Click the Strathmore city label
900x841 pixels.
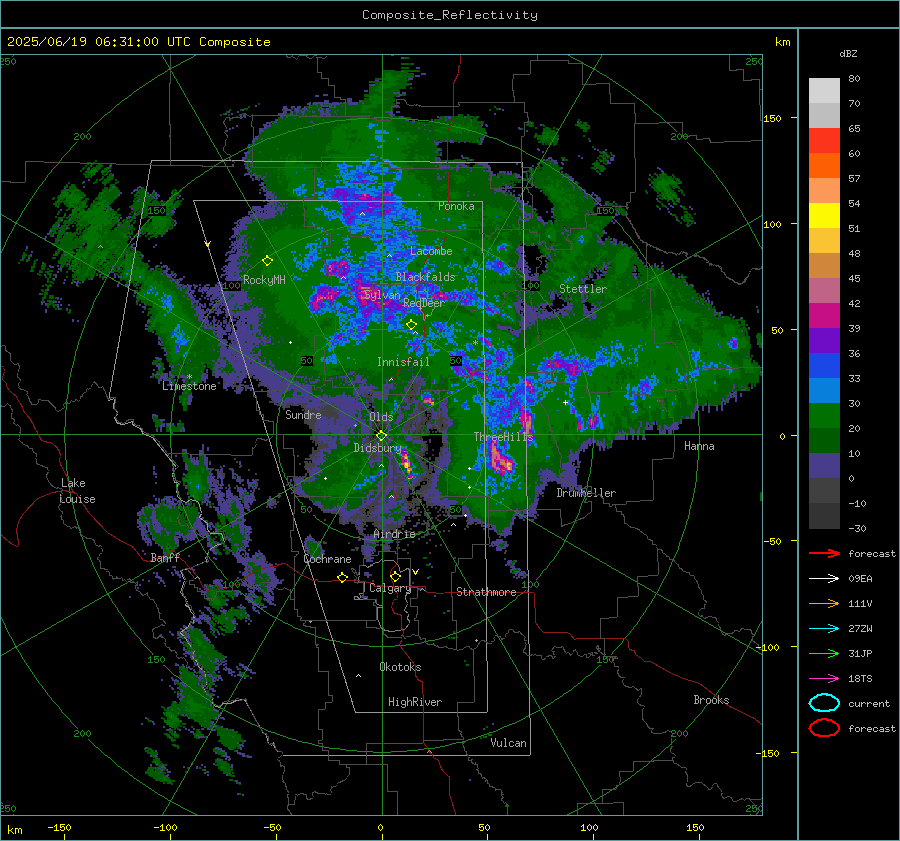click(486, 592)
